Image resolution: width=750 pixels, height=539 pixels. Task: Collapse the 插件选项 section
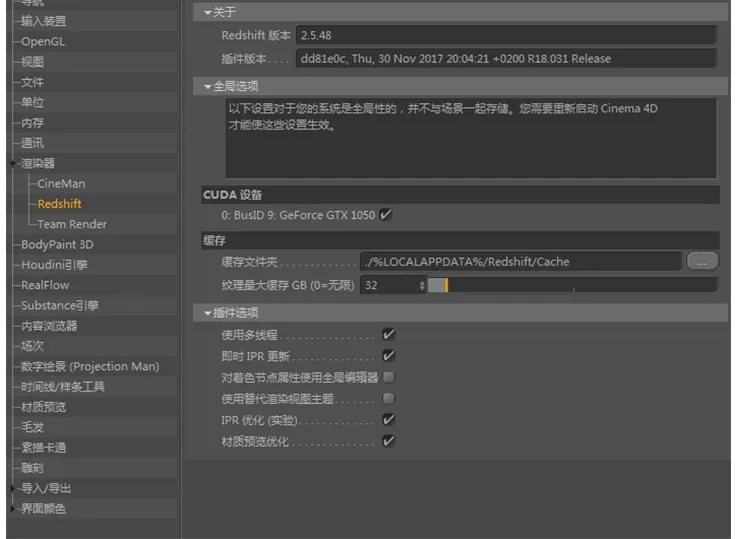[x=208, y=313]
